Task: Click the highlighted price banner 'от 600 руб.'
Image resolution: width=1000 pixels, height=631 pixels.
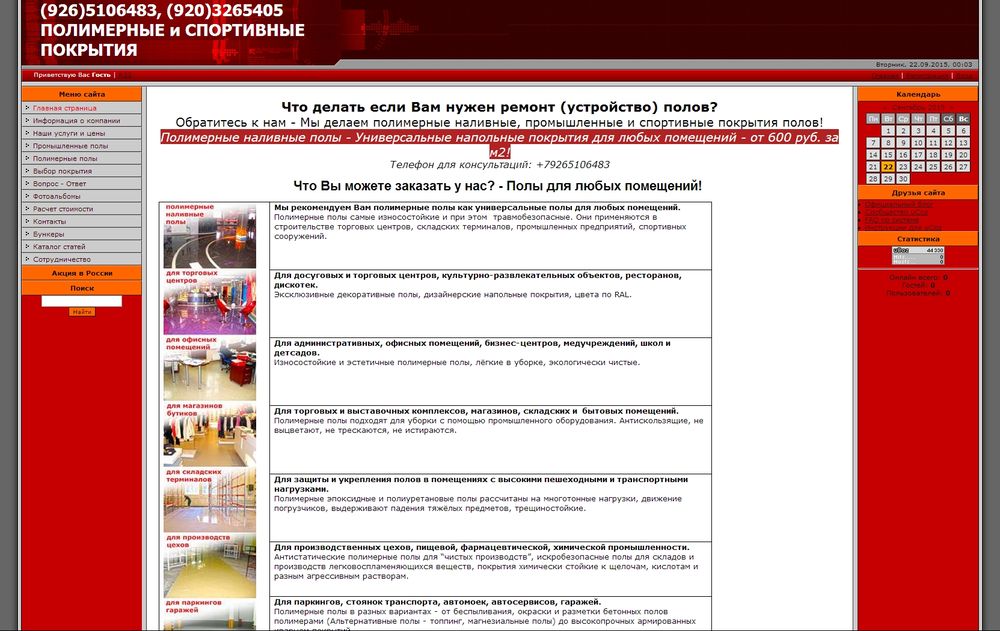Action: [x=499, y=145]
